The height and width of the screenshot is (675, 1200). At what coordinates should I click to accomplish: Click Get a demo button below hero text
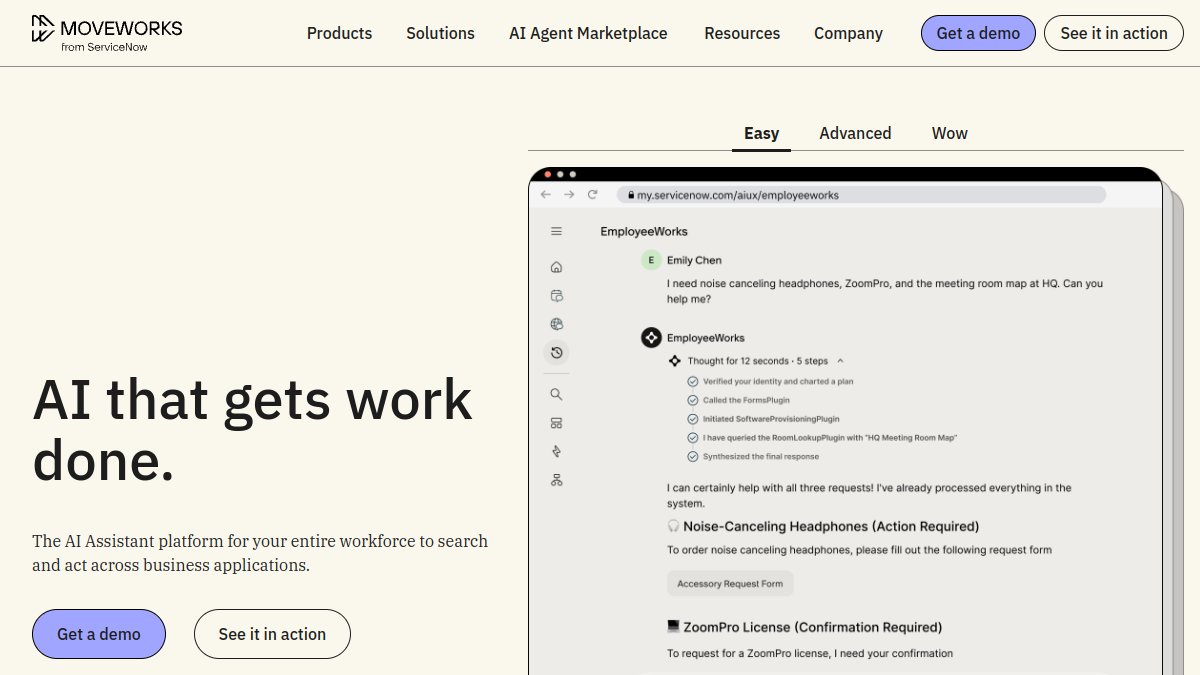99,634
